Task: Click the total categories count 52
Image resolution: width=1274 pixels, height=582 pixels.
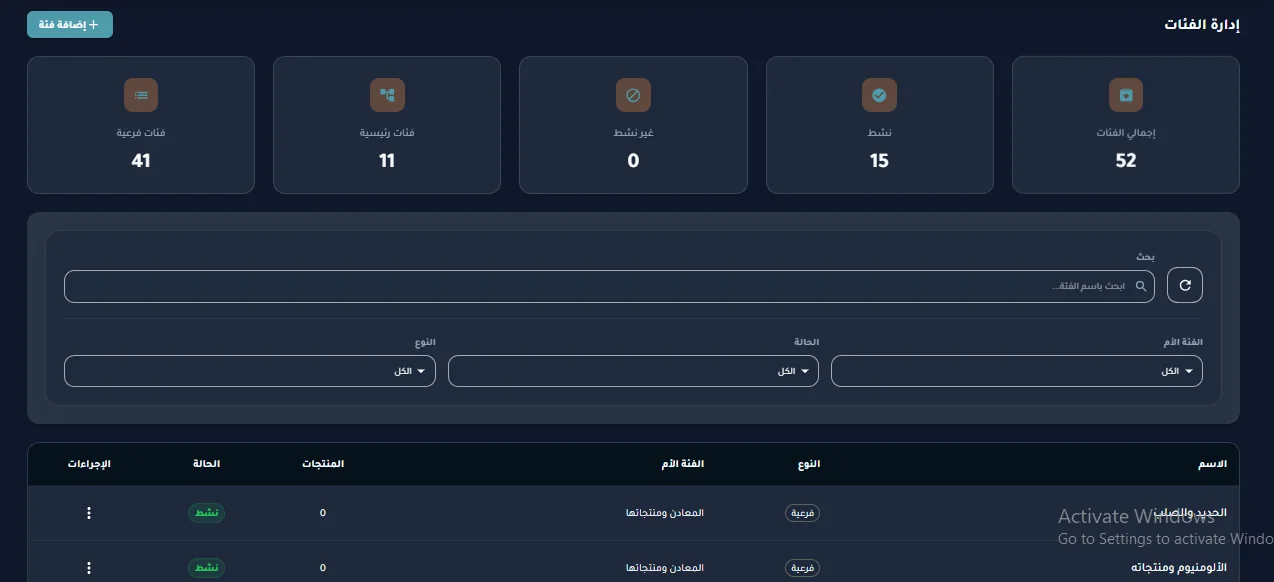Action: (x=1126, y=161)
